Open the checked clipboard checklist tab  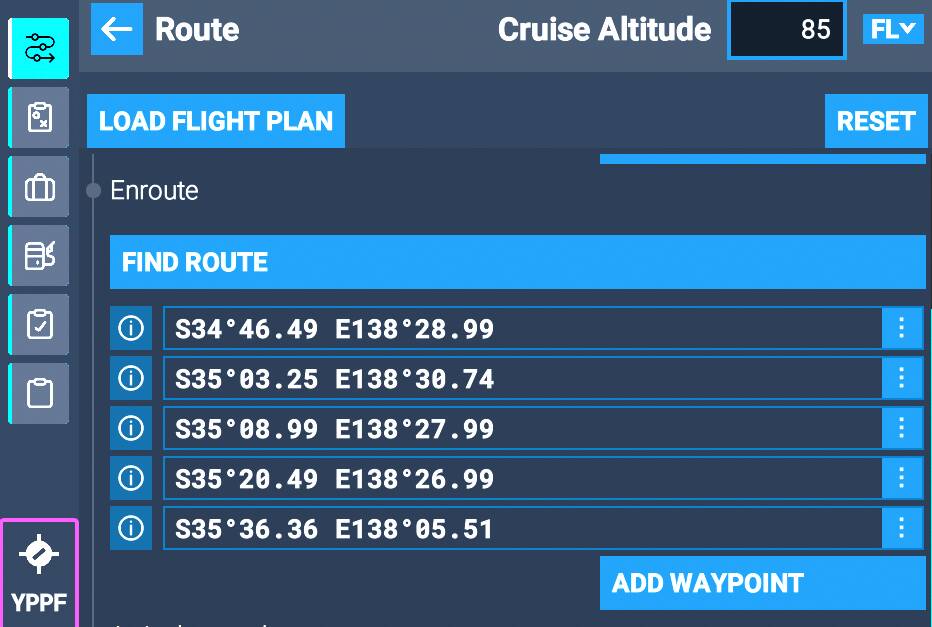[x=40, y=325]
